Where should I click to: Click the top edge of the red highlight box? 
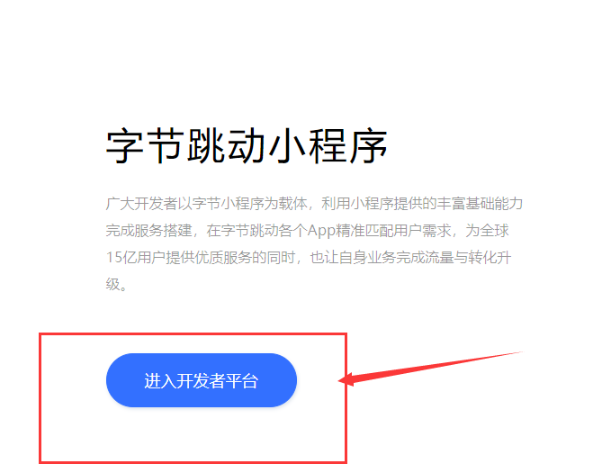point(193,334)
